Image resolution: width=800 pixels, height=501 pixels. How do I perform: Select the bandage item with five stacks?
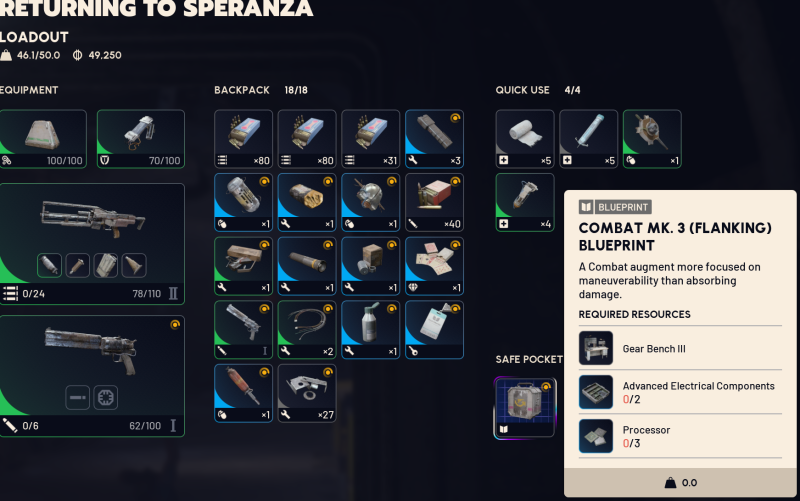click(524, 139)
